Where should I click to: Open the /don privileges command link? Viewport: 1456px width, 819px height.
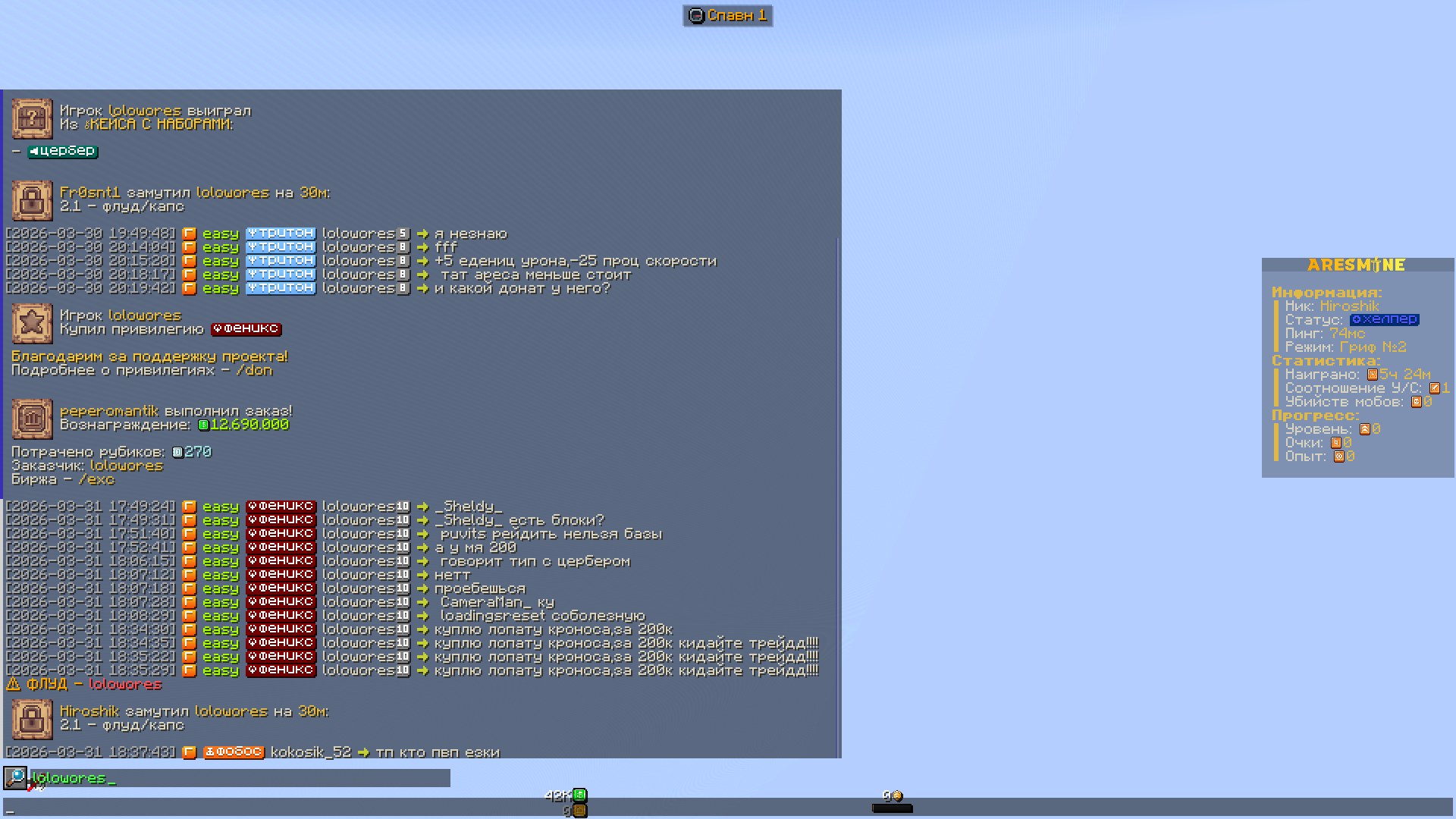254,370
